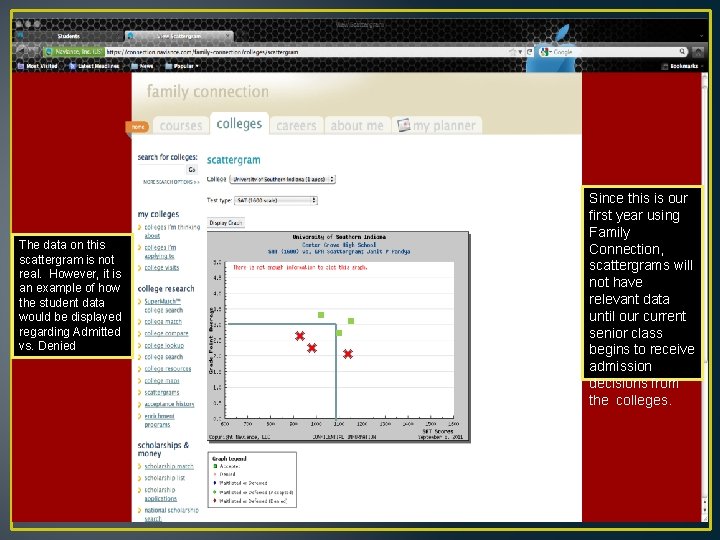Screen dimensions: 720x540
Task: Open the scattergrams sidebar link
Action: [162, 393]
